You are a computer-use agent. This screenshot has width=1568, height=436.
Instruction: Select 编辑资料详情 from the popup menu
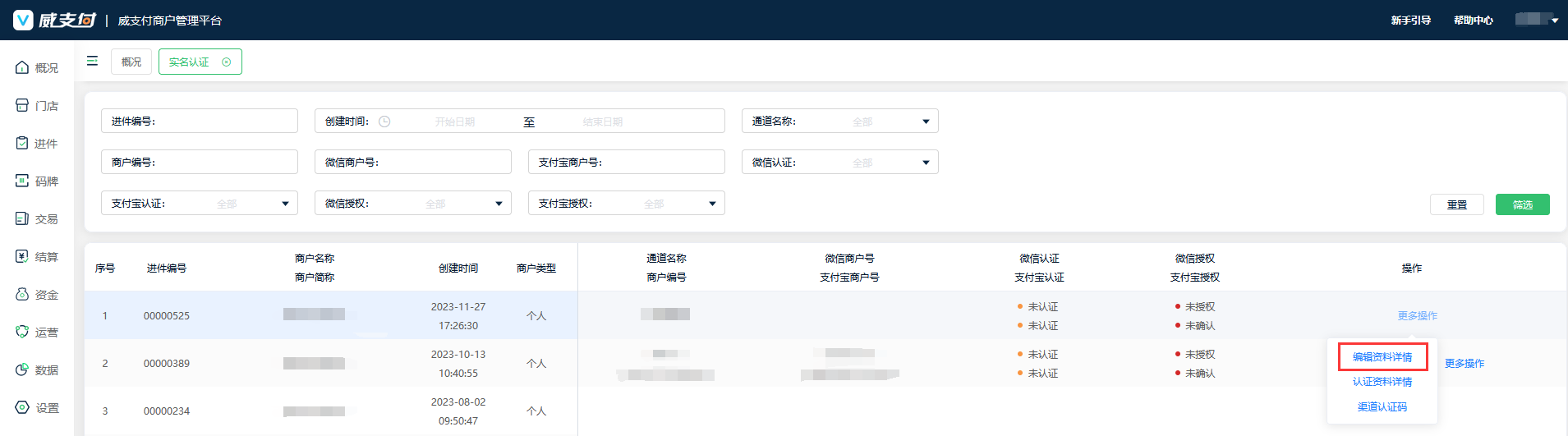coord(1382,357)
